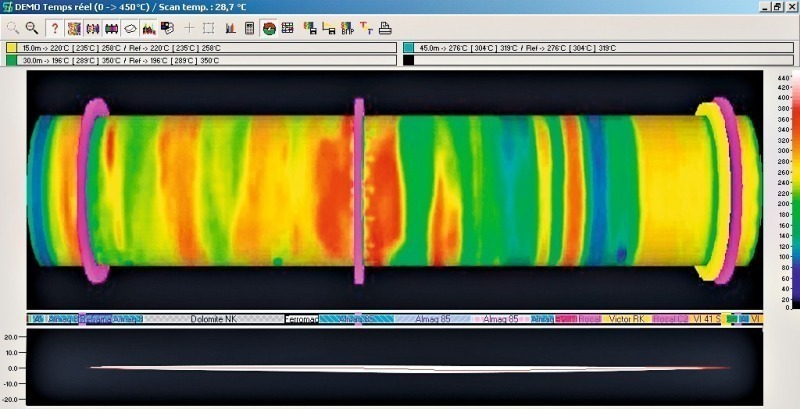Viewport: 800px width, 409px height.
Task: Click the TT text tool icon
Action: [x=366, y=28]
